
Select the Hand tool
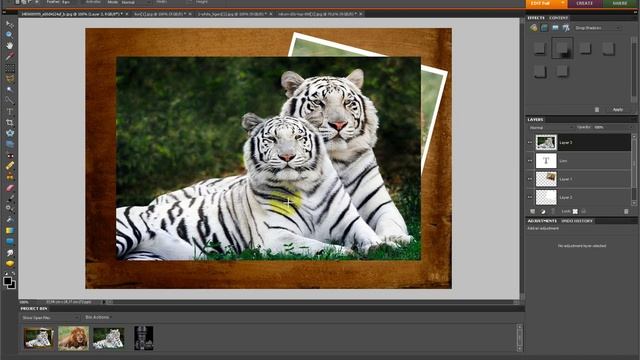point(9,46)
